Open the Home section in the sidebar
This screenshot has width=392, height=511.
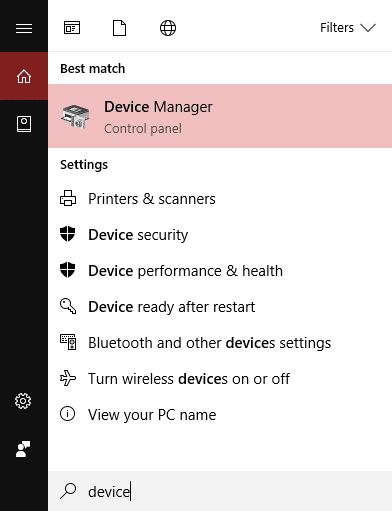pyautogui.click(x=24, y=76)
